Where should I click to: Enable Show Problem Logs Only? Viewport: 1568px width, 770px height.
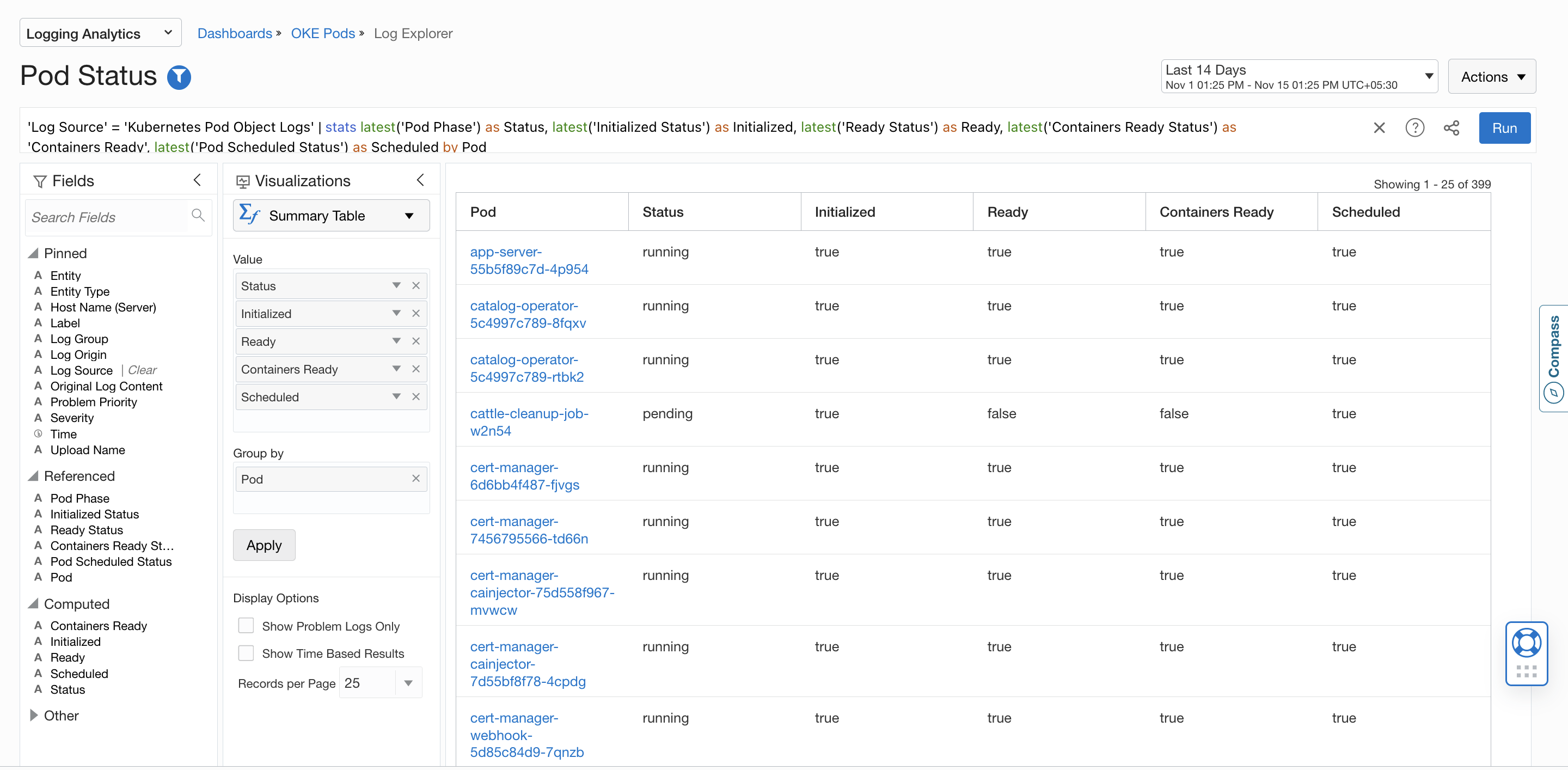coord(246,625)
